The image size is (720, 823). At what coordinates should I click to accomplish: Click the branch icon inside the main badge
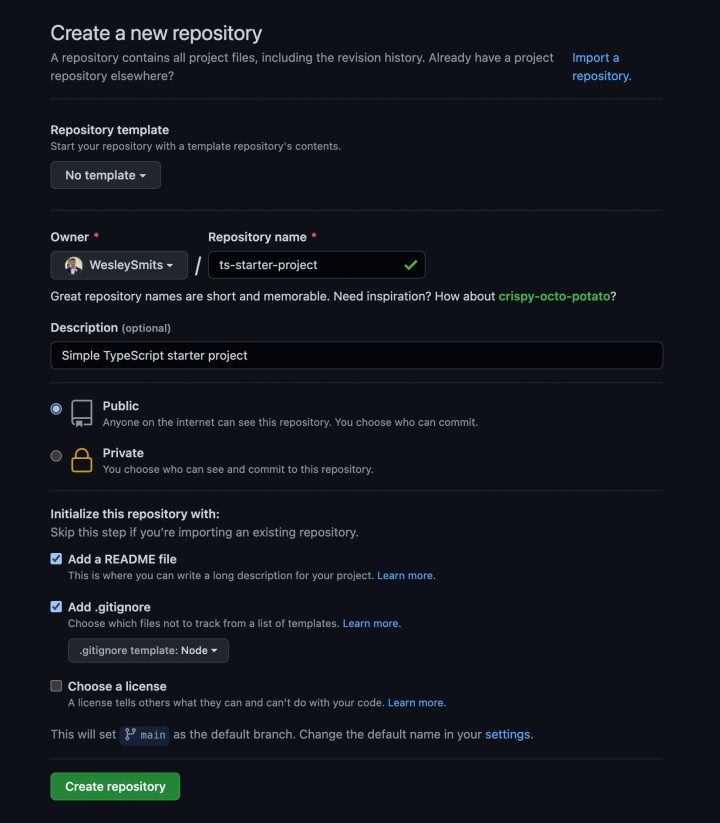point(131,734)
